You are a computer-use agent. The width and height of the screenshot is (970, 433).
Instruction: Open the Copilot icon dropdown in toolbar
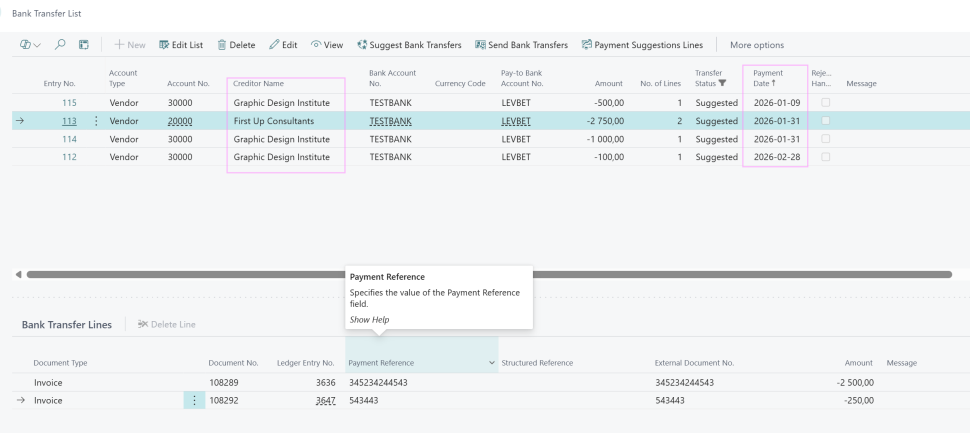coord(30,45)
